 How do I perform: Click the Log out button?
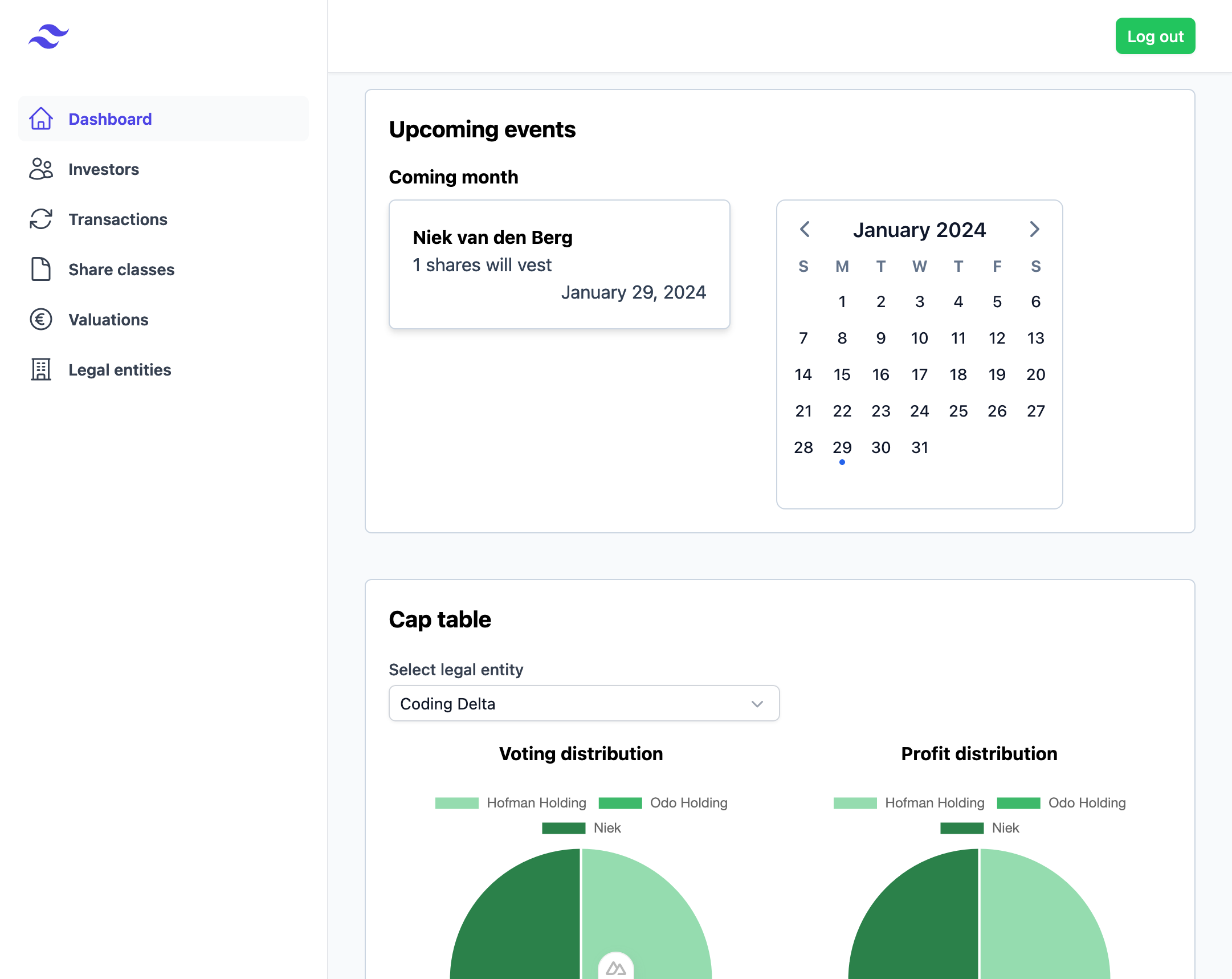[x=1155, y=36]
